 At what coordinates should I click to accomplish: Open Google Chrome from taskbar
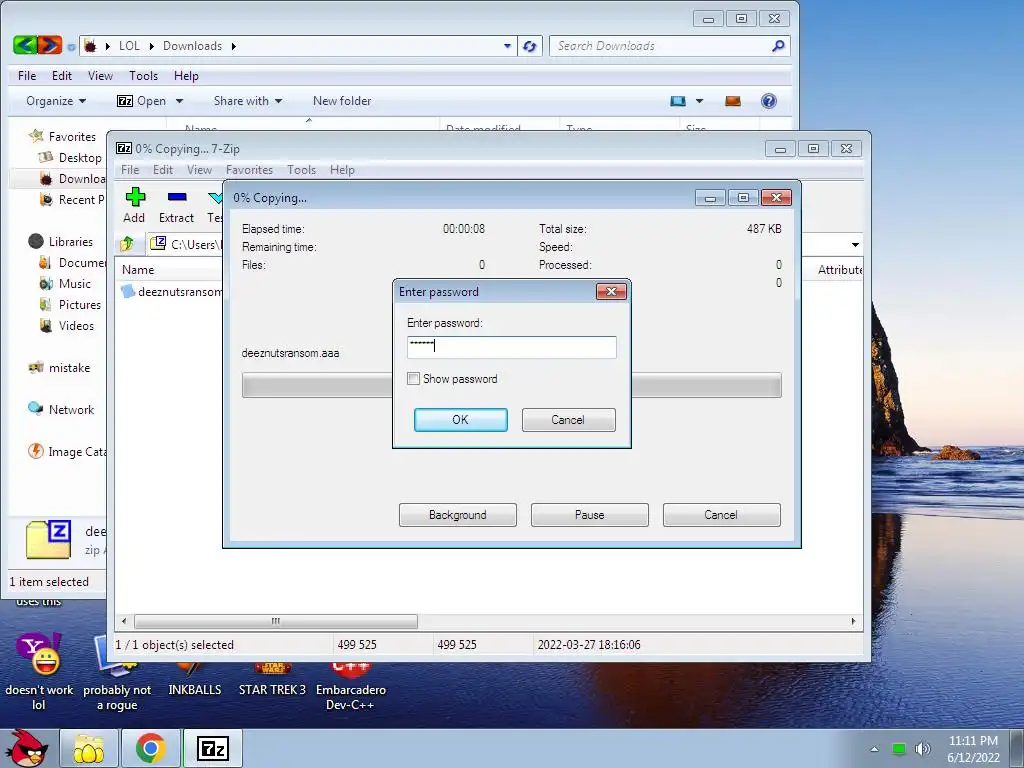[x=151, y=748]
